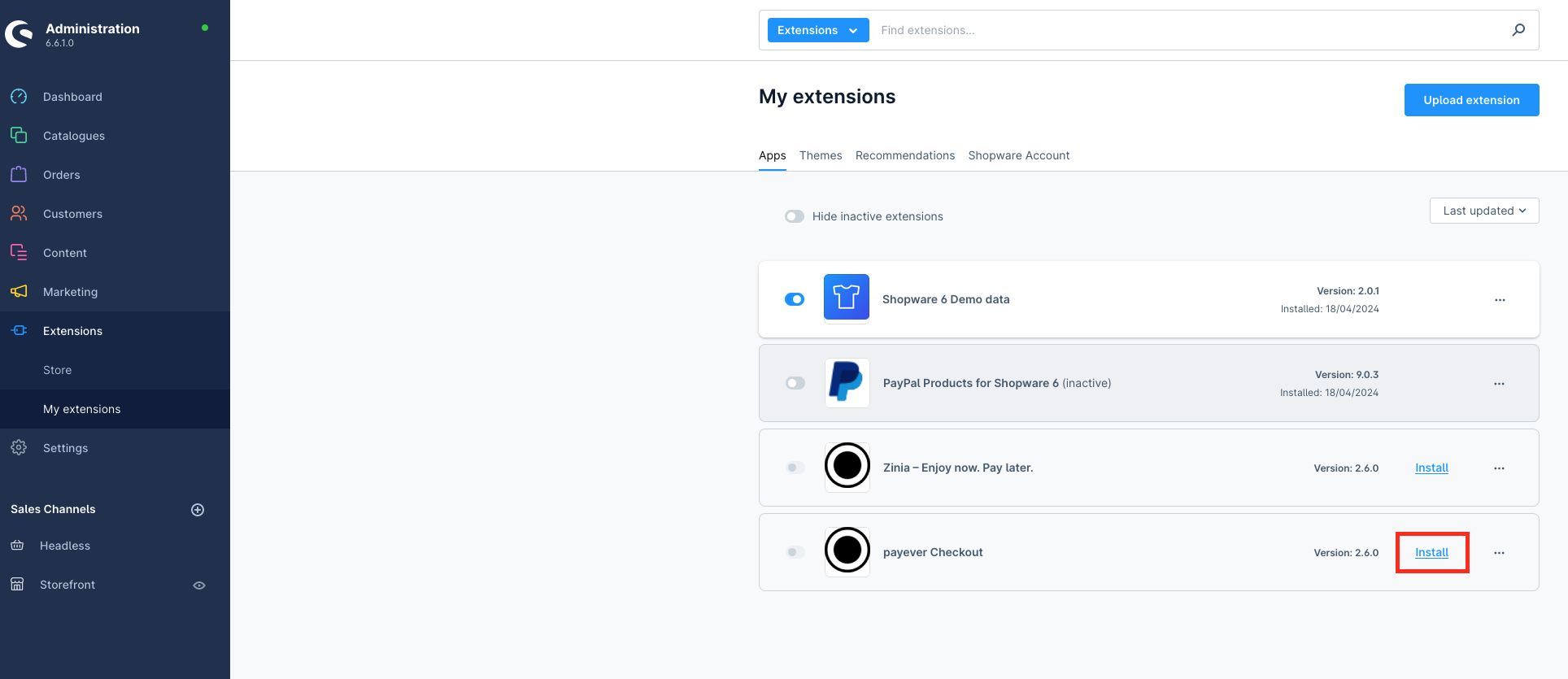Select My extensions in sidebar
This screenshot has width=1568, height=679.
click(115, 409)
